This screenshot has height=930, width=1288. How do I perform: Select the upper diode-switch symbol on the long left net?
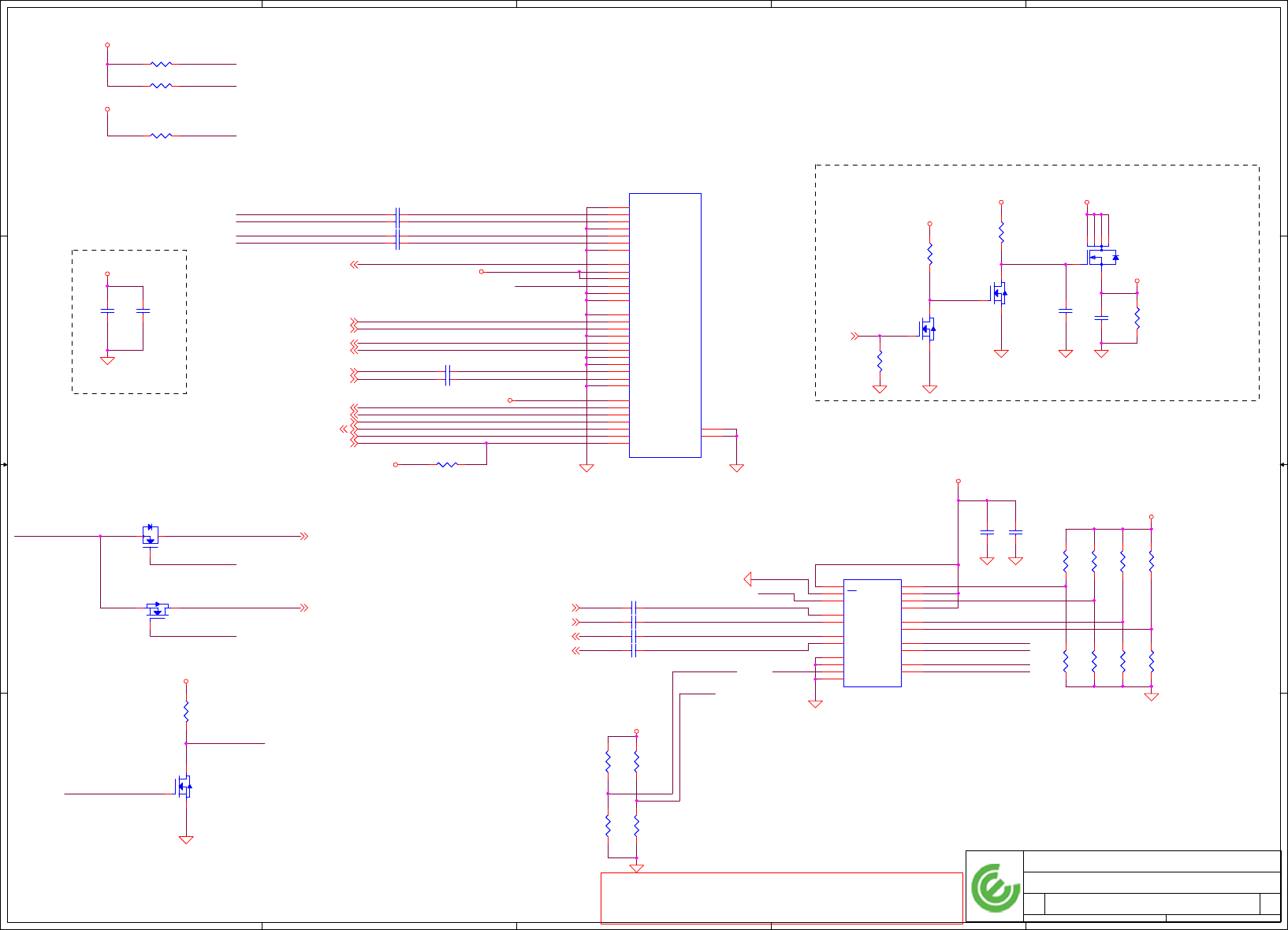pyautogui.click(x=151, y=535)
